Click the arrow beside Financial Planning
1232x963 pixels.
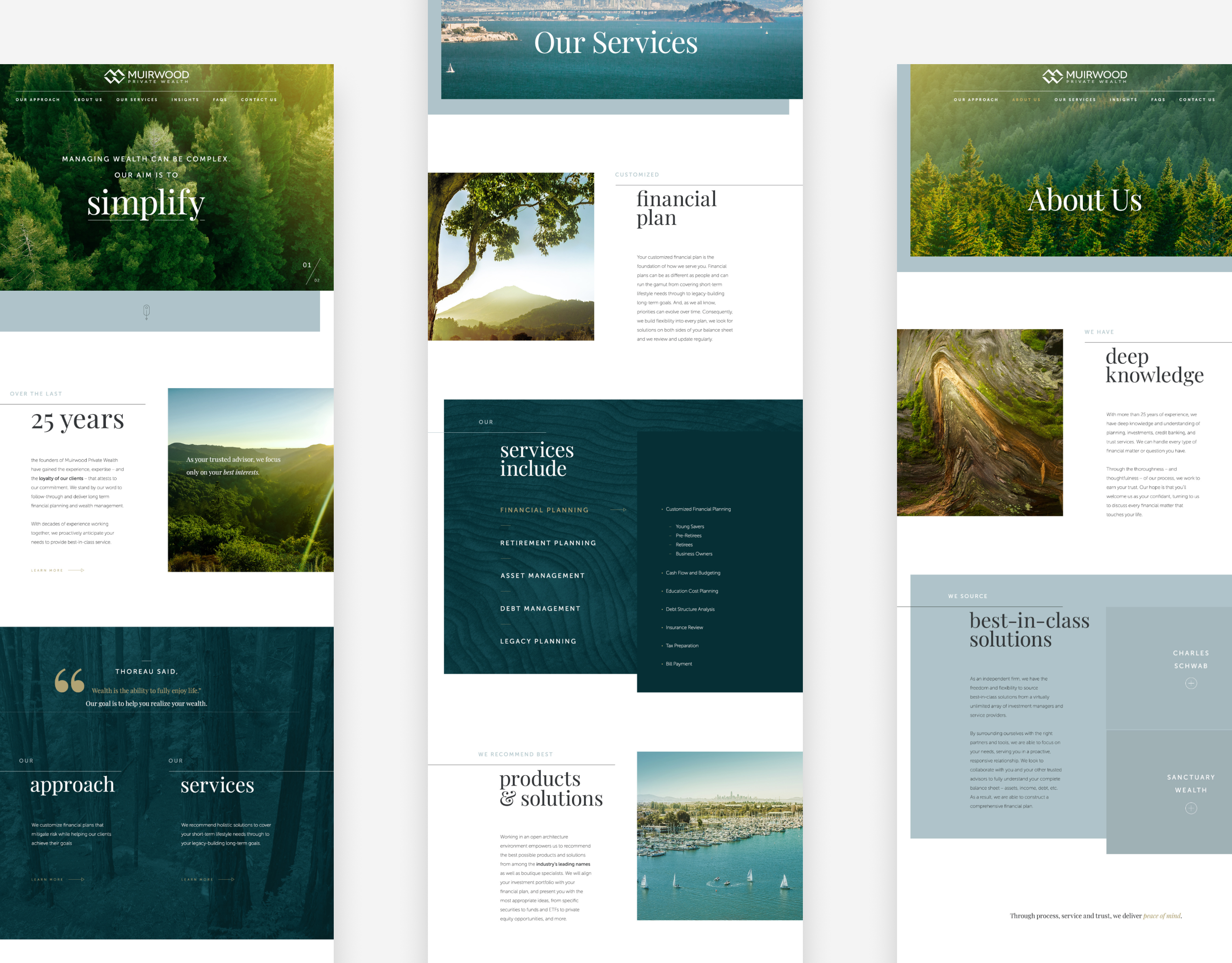point(618,510)
